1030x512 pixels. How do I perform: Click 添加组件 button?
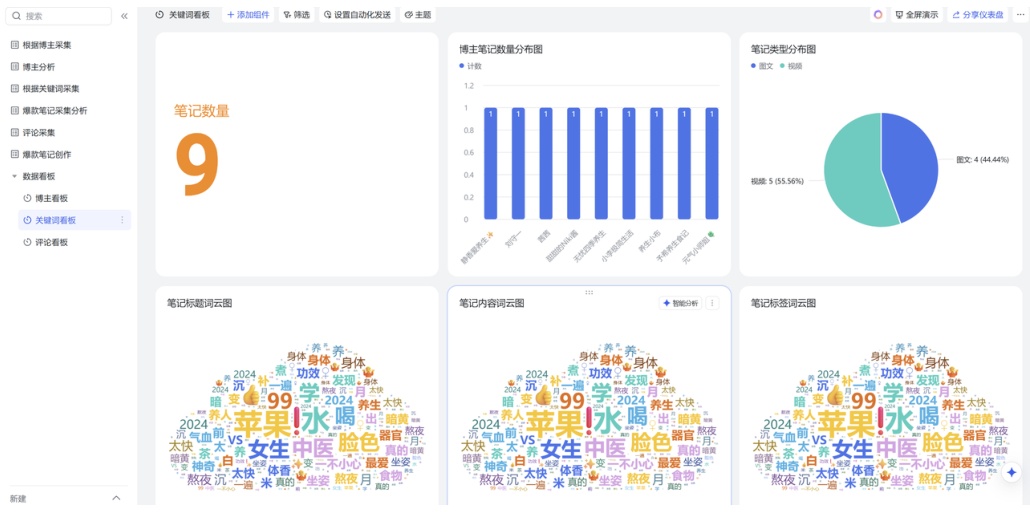[x=248, y=14]
